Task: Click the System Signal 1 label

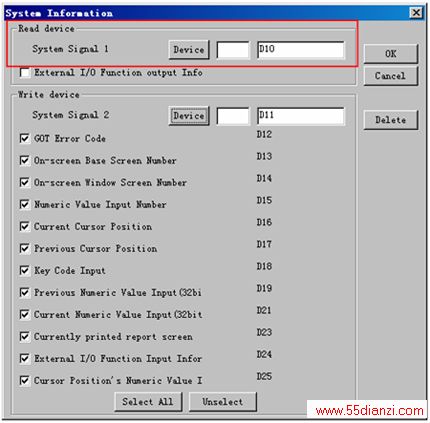Action: point(70,49)
